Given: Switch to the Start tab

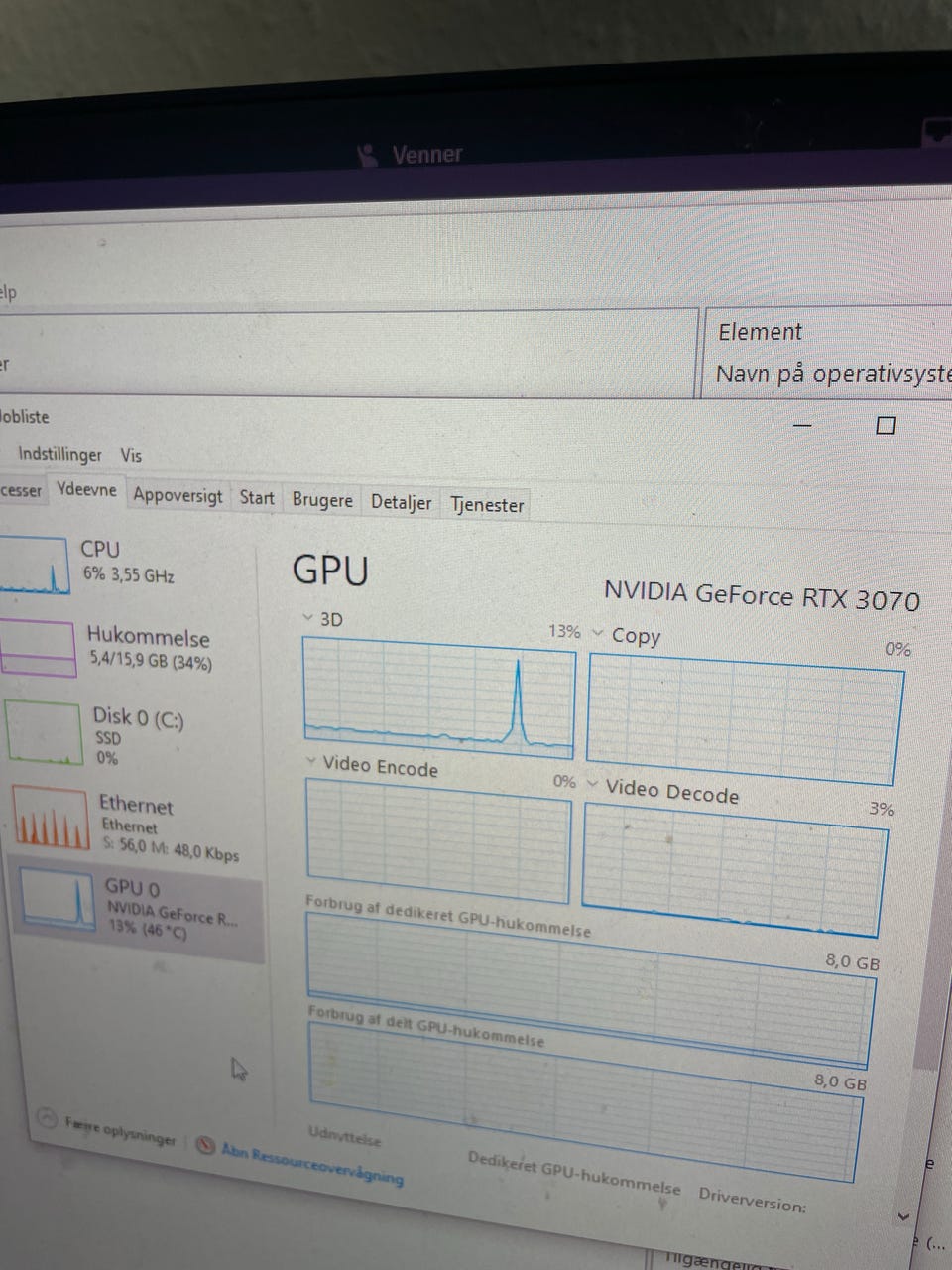Looking at the screenshot, I should 257,497.
